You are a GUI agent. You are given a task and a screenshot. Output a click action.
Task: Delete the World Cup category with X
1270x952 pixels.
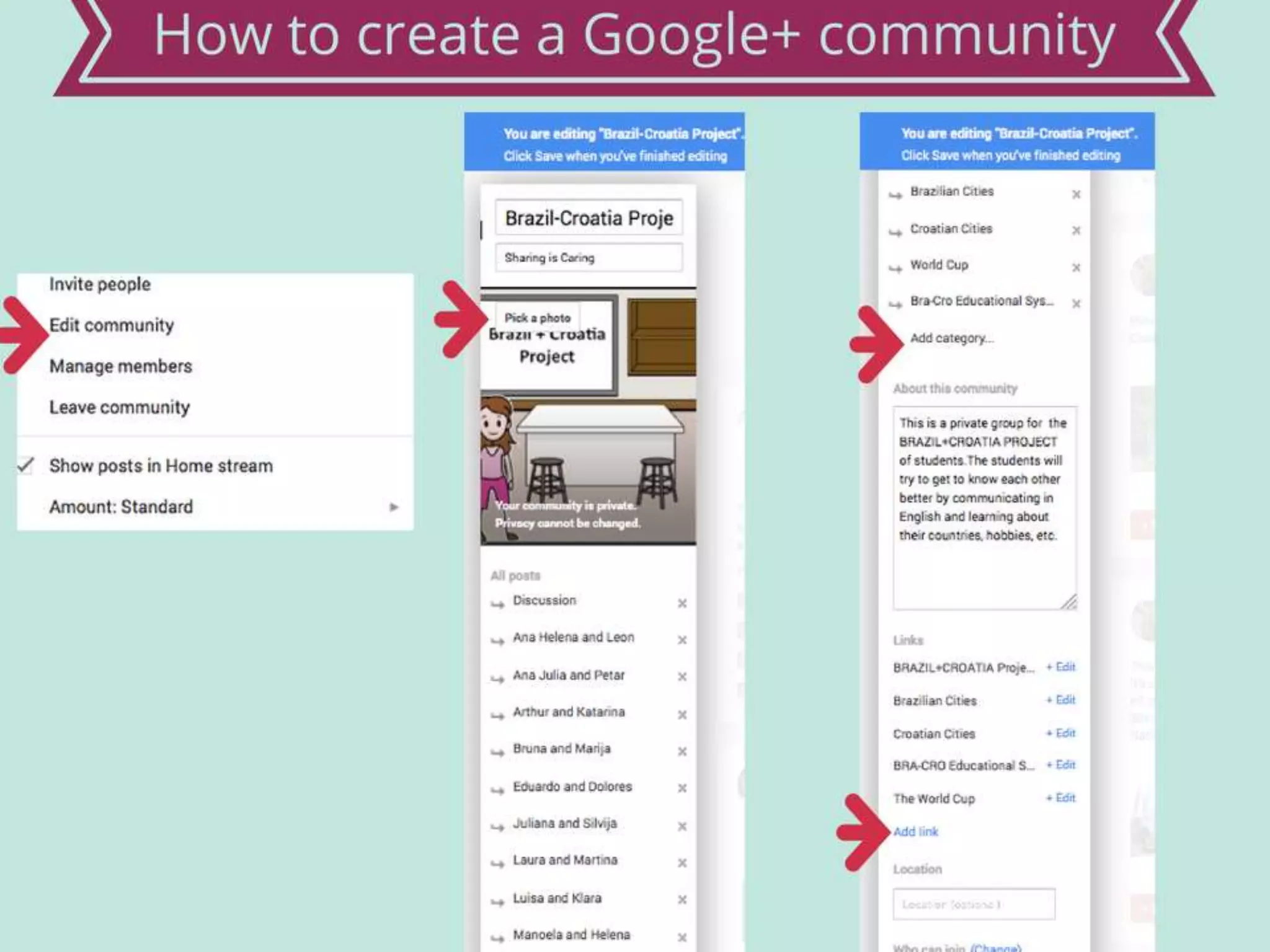1076,267
